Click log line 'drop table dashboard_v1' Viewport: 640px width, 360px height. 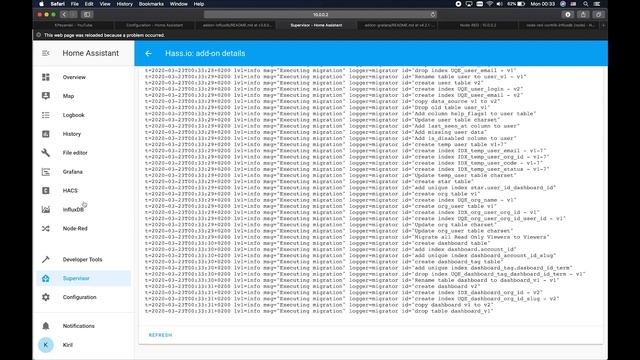pyautogui.click(x=319, y=311)
